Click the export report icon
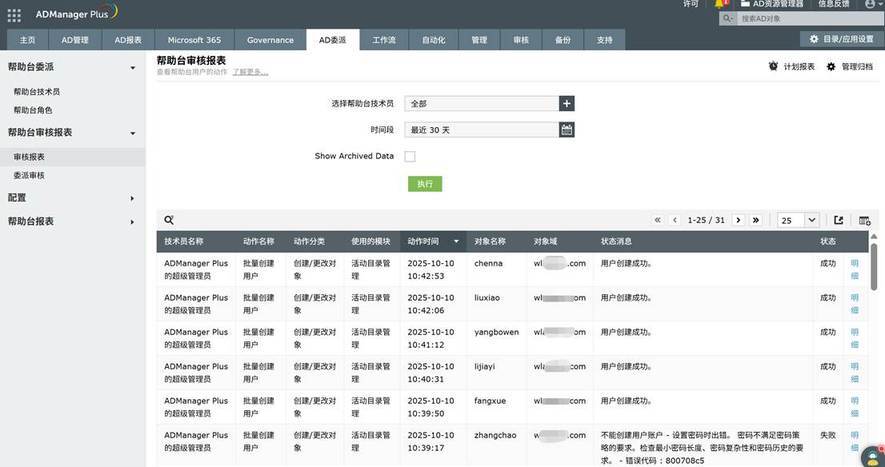 click(x=839, y=220)
